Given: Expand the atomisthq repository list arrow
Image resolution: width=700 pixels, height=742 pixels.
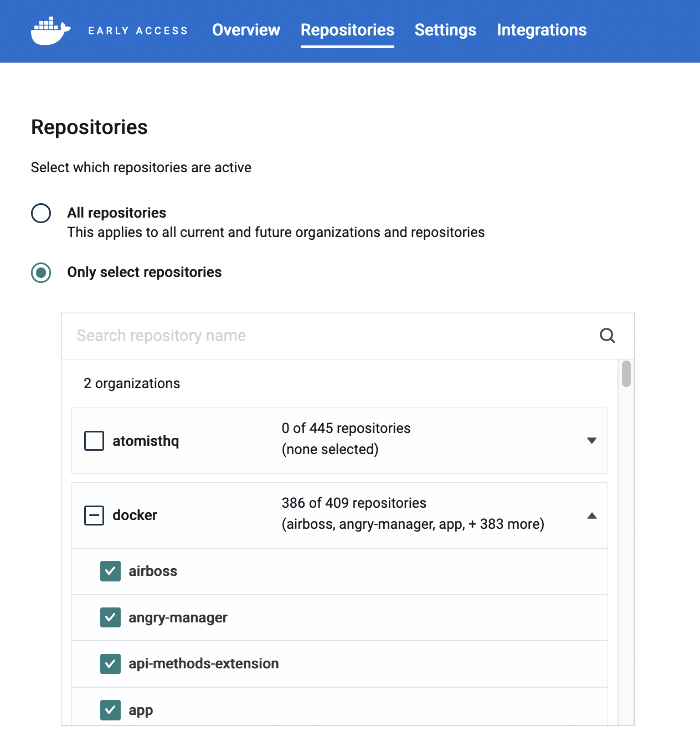Looking at the screenshot, I should pos(592,441).
